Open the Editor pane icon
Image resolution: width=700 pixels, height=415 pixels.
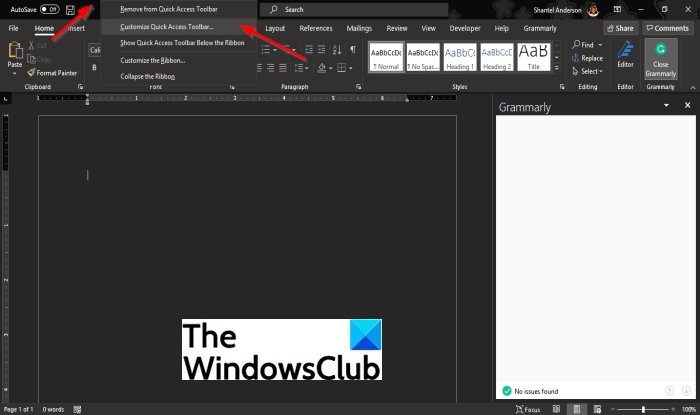[625, 55]
